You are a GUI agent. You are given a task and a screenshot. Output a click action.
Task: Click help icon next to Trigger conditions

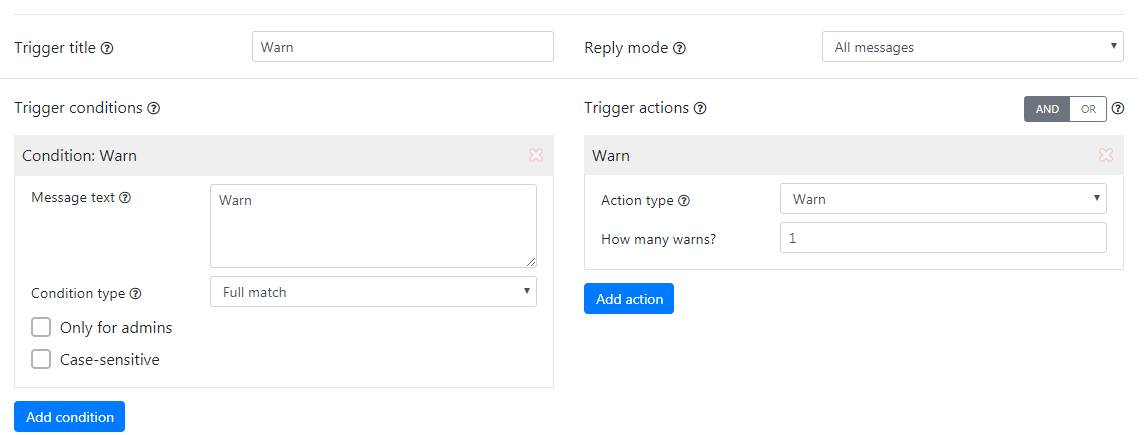pos(154,108)
